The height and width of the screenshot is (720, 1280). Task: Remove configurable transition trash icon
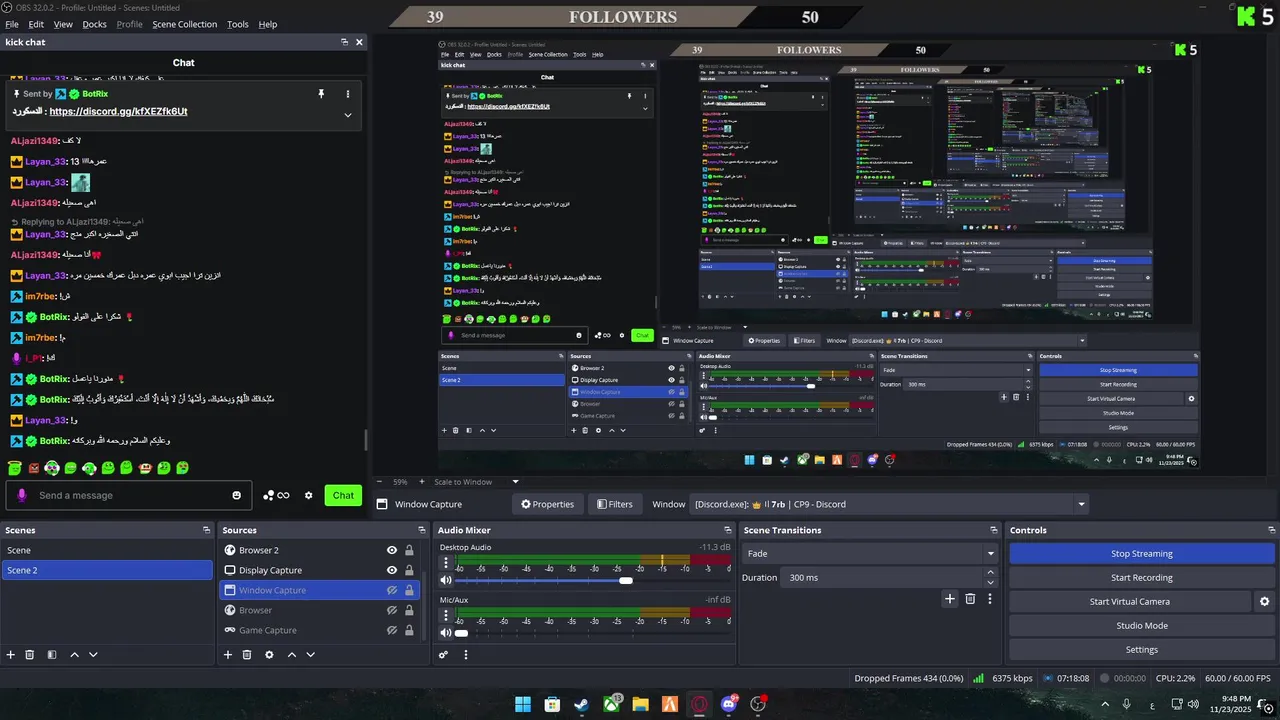[x=970, y=599]
